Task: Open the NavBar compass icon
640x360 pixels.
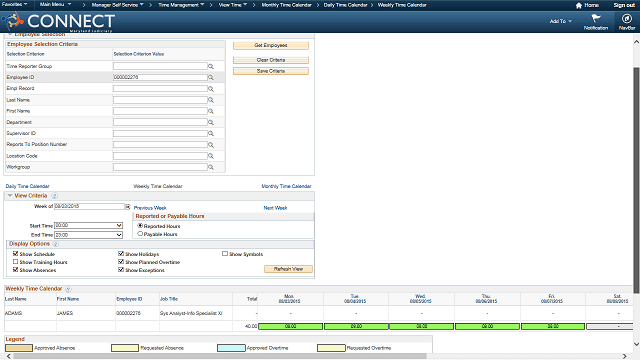Action: (x=627, y=18)
